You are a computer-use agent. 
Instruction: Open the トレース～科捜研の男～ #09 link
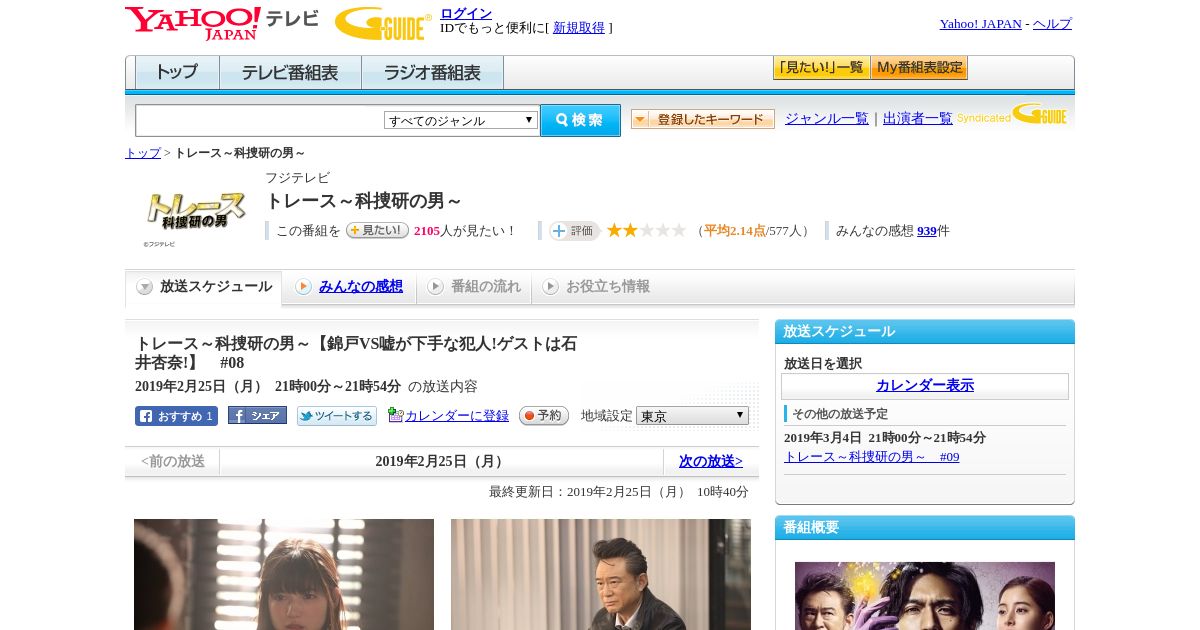click(872, 457)
